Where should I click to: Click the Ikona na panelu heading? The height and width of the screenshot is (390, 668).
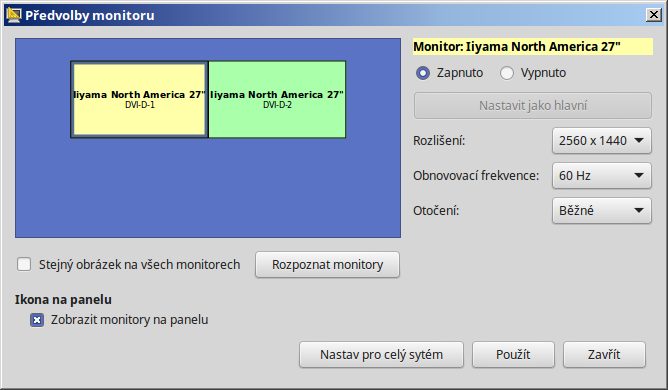[63, 300]
